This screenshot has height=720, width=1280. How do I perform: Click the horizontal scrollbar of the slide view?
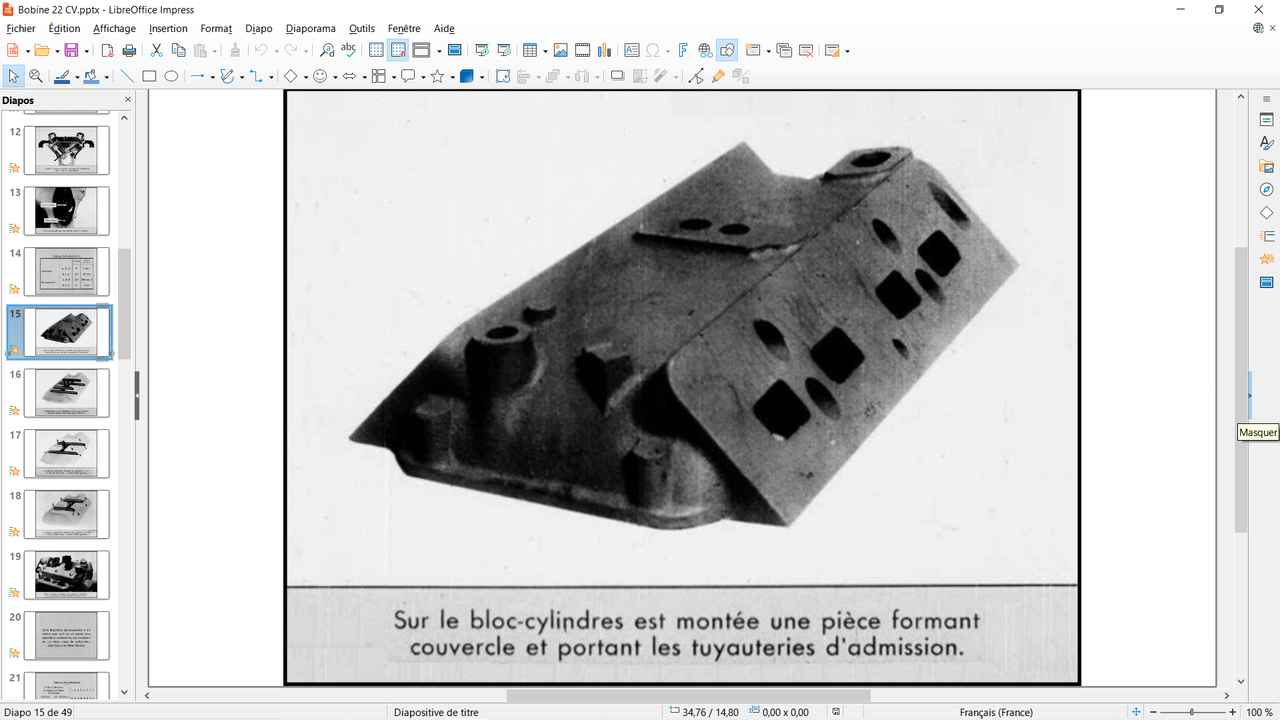click(x=688, y=695)
